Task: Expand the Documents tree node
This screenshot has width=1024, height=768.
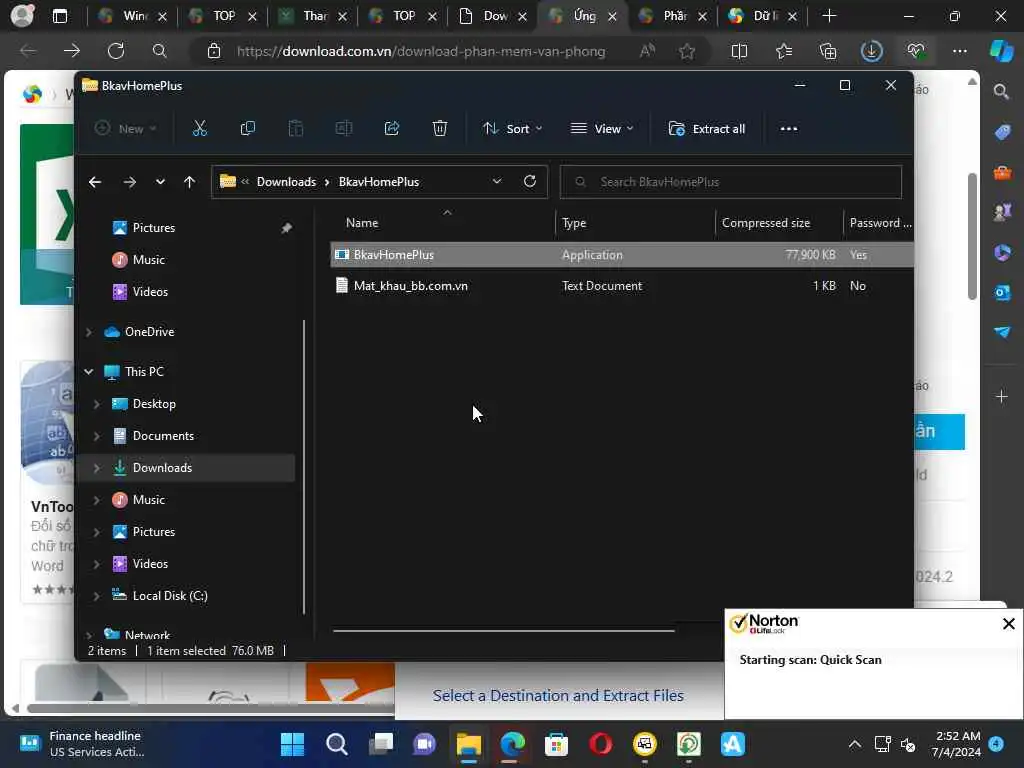Action: 97,436
